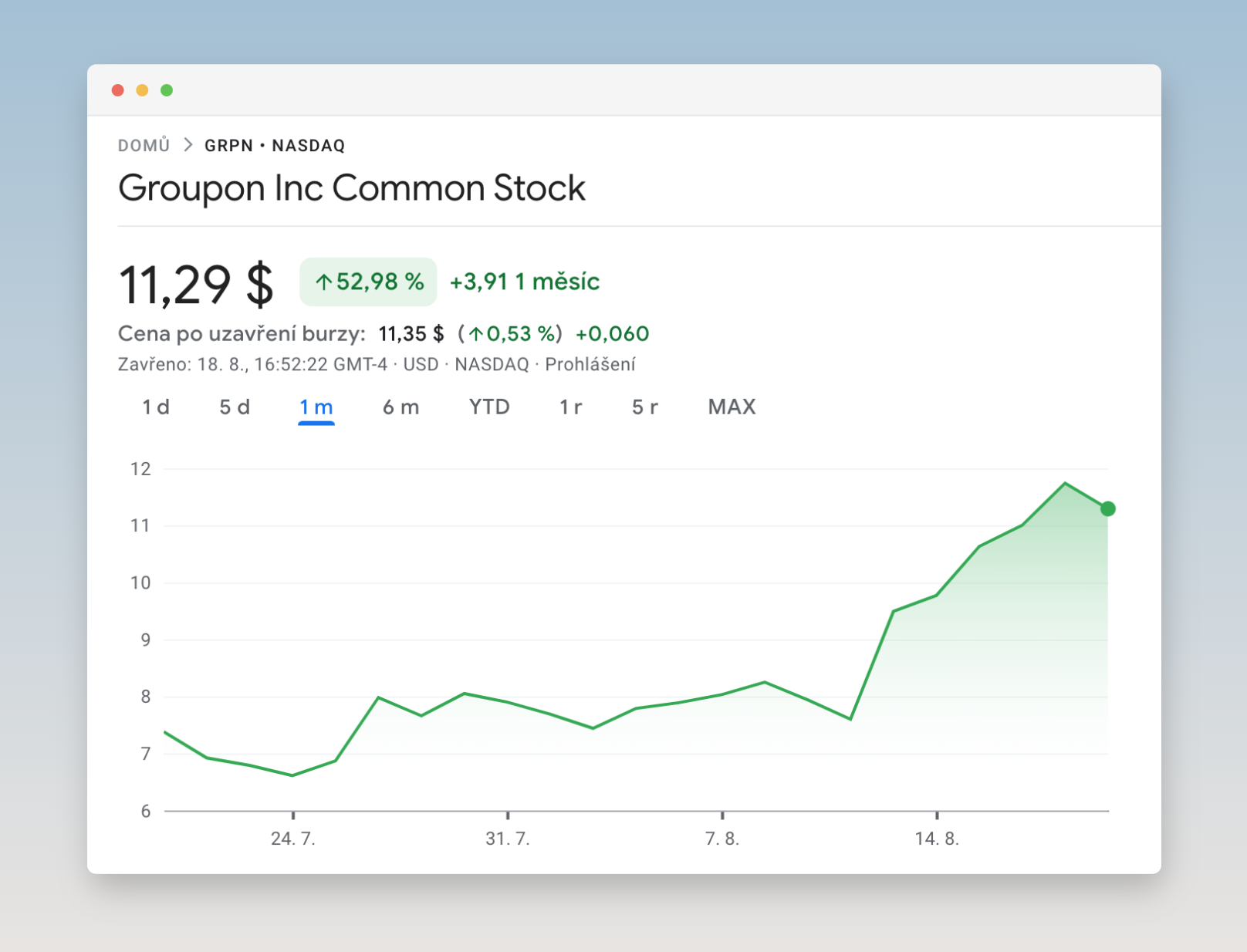Click the 7 y-axis label

tap(145, 755)
